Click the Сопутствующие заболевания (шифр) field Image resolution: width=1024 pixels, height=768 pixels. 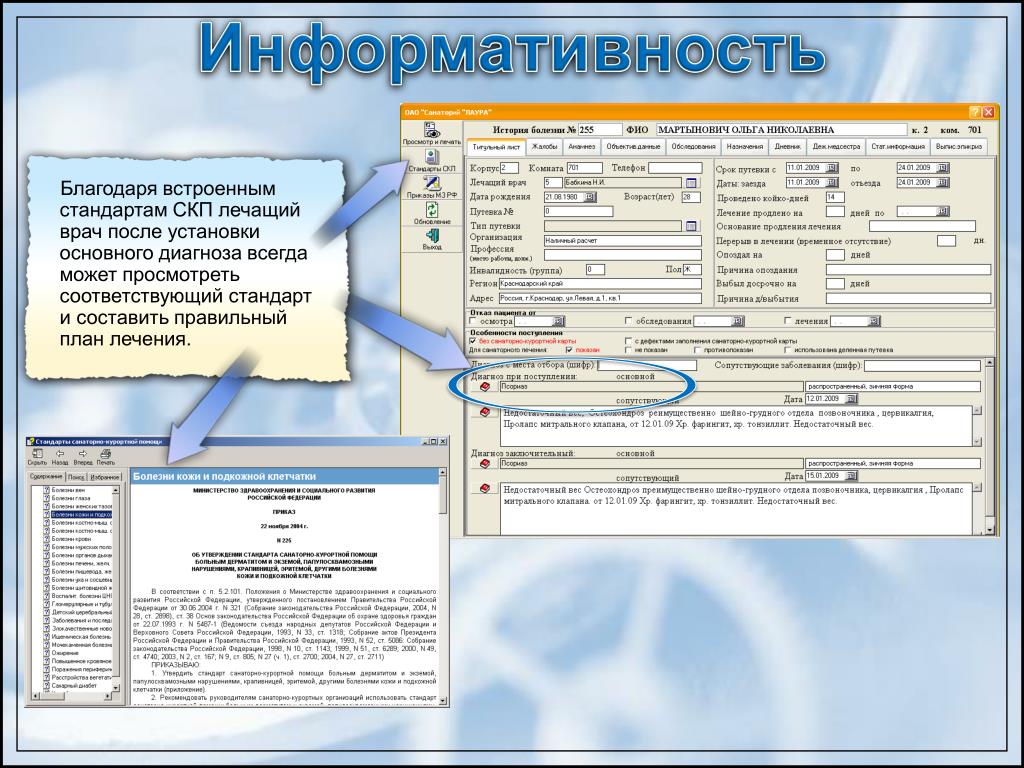[x=922, y=366]
